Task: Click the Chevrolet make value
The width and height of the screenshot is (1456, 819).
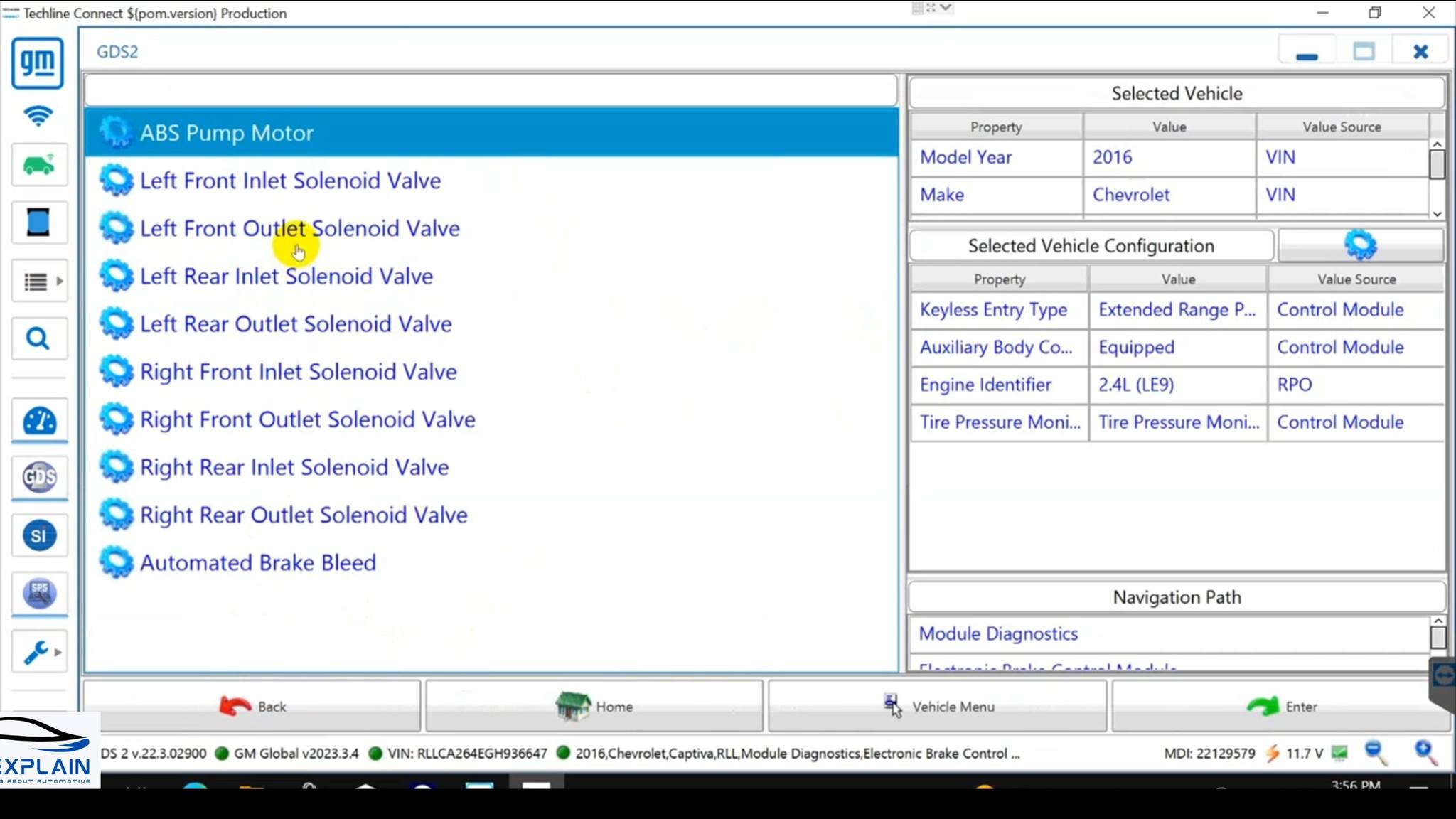Action: (x=1169, y=195)
